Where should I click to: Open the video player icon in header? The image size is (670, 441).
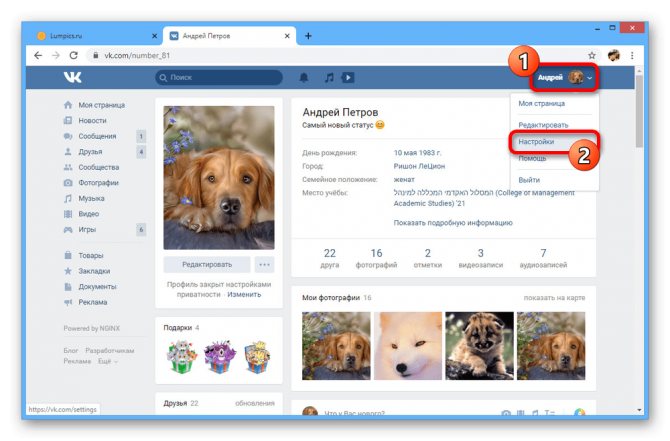click(348, 78)
